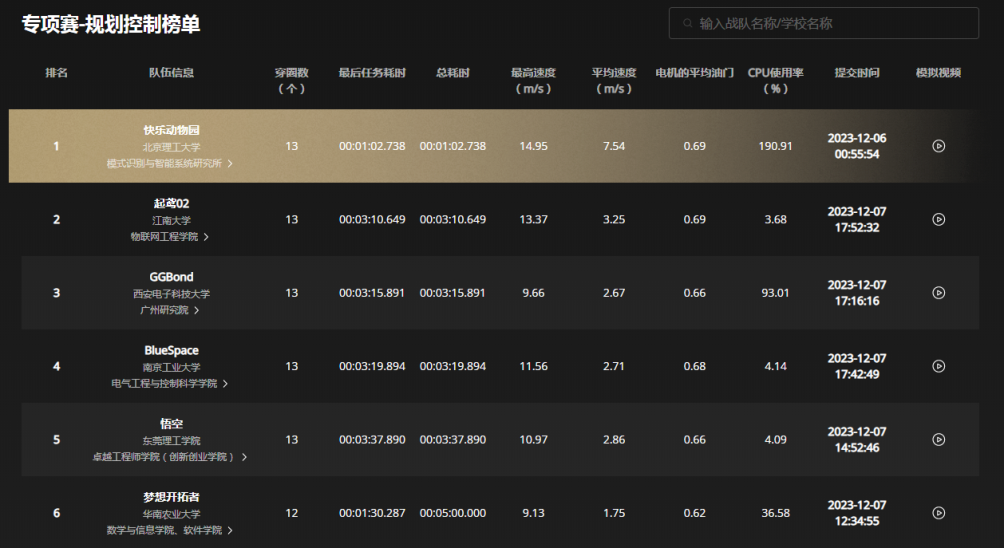Expand 电气工程与控制科学学院 team details chevron
Image resolution: width=1004 pixels, height=548 pixels.
click(x=226, y=384)
